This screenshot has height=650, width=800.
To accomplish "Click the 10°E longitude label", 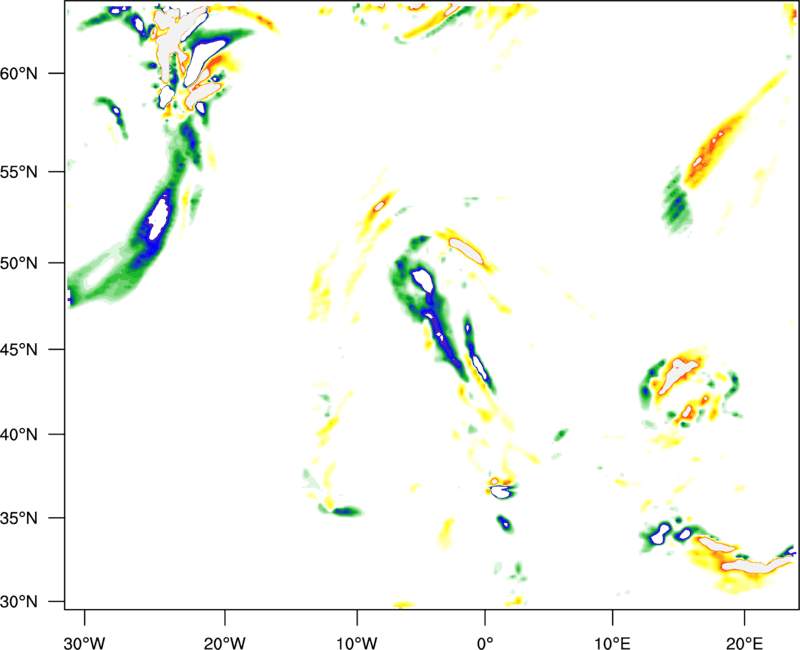I will click(612, 643).
